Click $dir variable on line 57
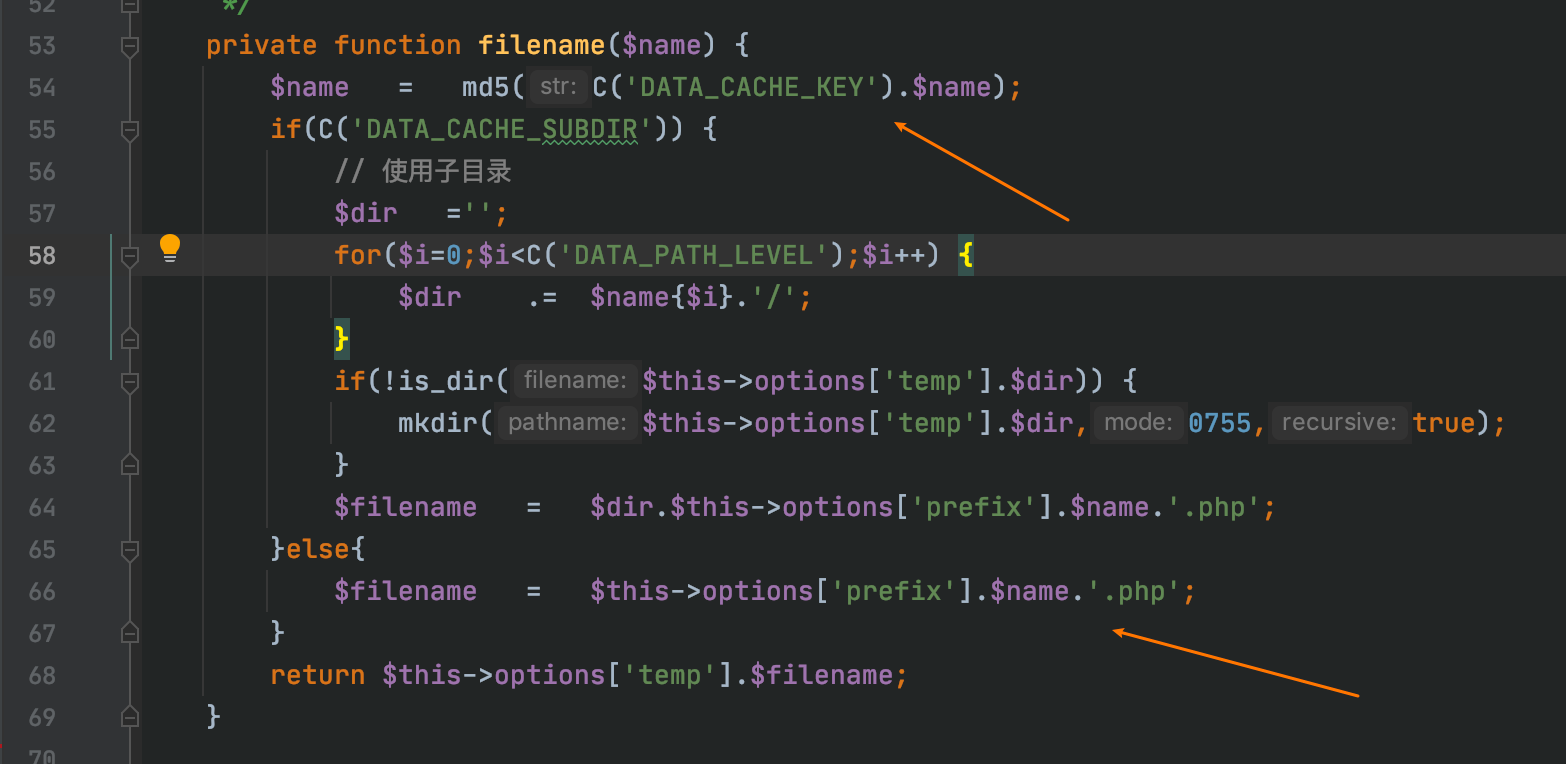The width and height of the screenshot is (1566, 764). tap(366, 214)
